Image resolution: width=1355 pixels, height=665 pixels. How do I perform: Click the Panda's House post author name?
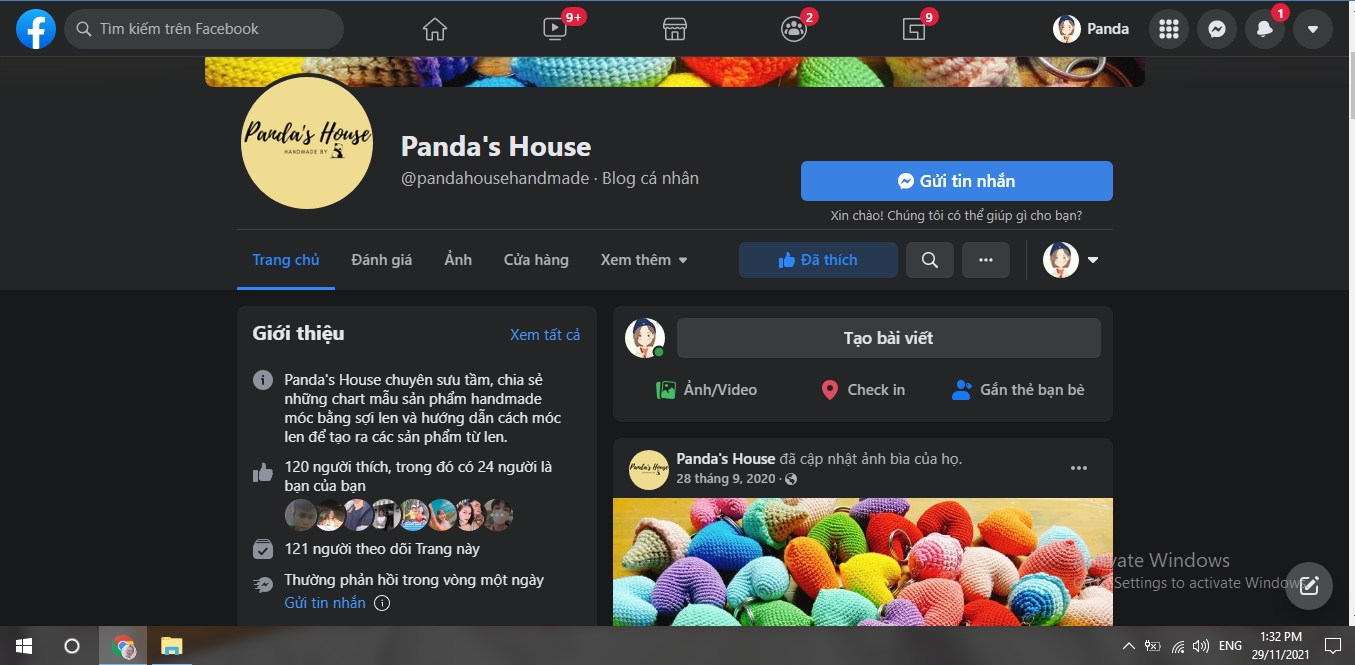click(x=726, y=459)
